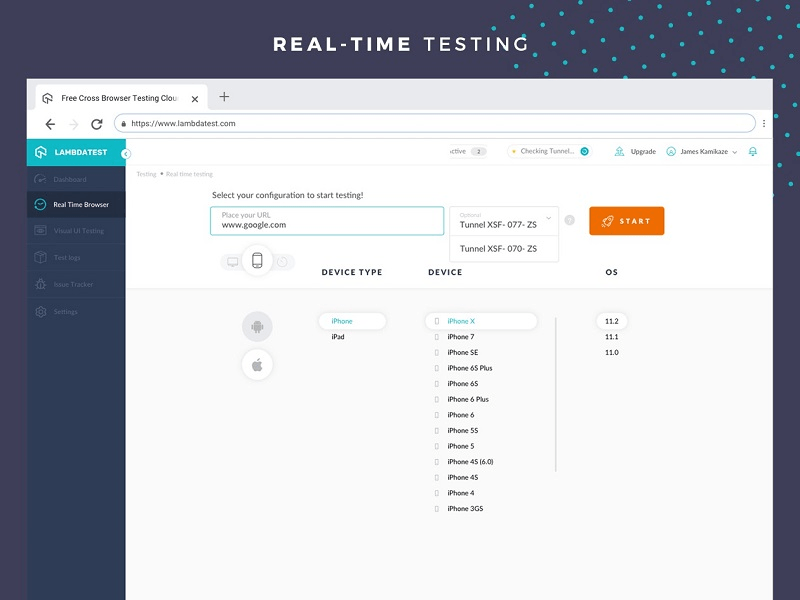Image resolution: width=800 pixels, height=600 pixels.
Task: Select iPhone 5 device
Action: coord(461,446)
